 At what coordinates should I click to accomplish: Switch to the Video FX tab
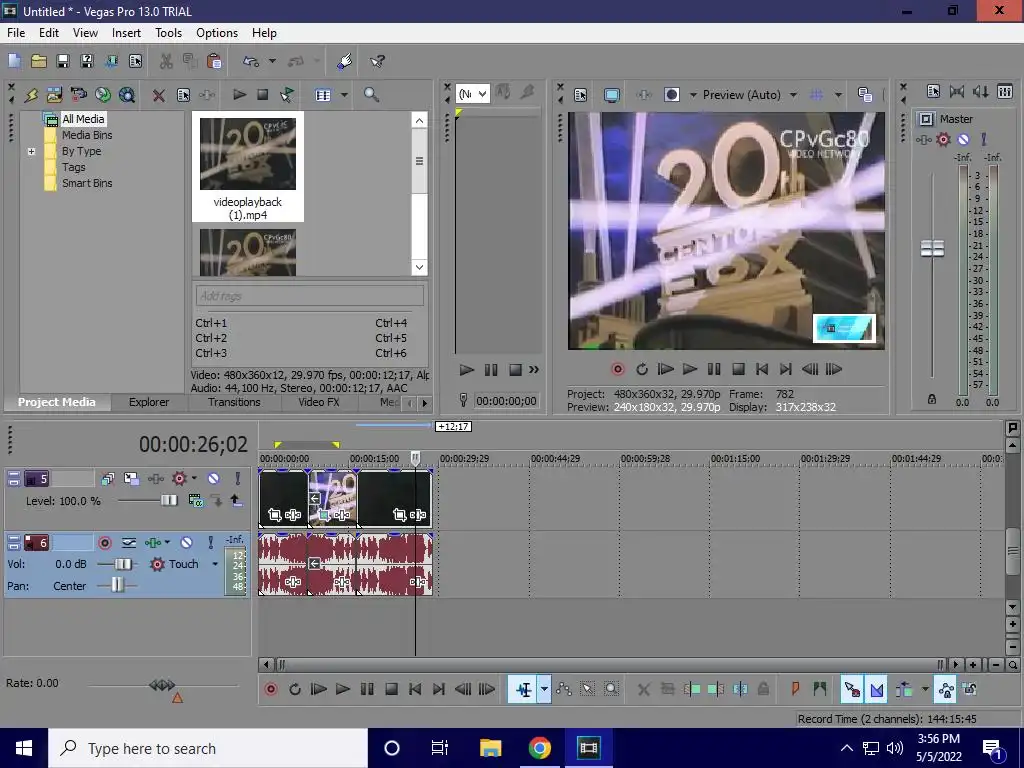319,402
